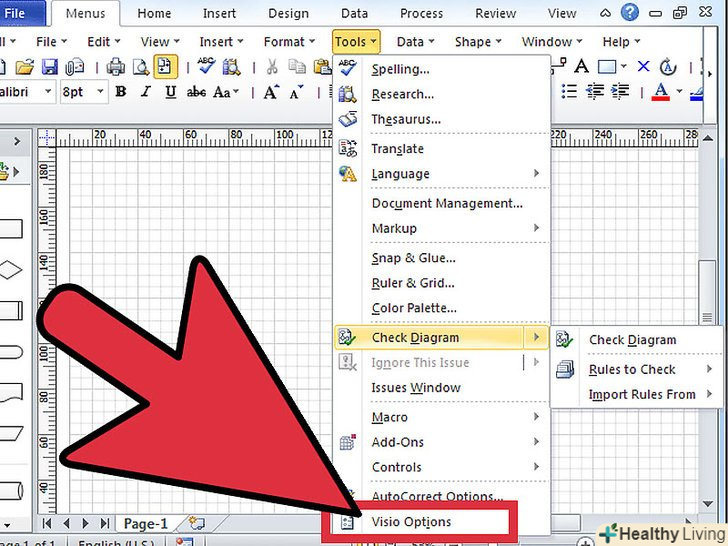The image size is (728, 546).
Task: Choose Spelling... in the Tools menu
Action: tap(442, 69)
